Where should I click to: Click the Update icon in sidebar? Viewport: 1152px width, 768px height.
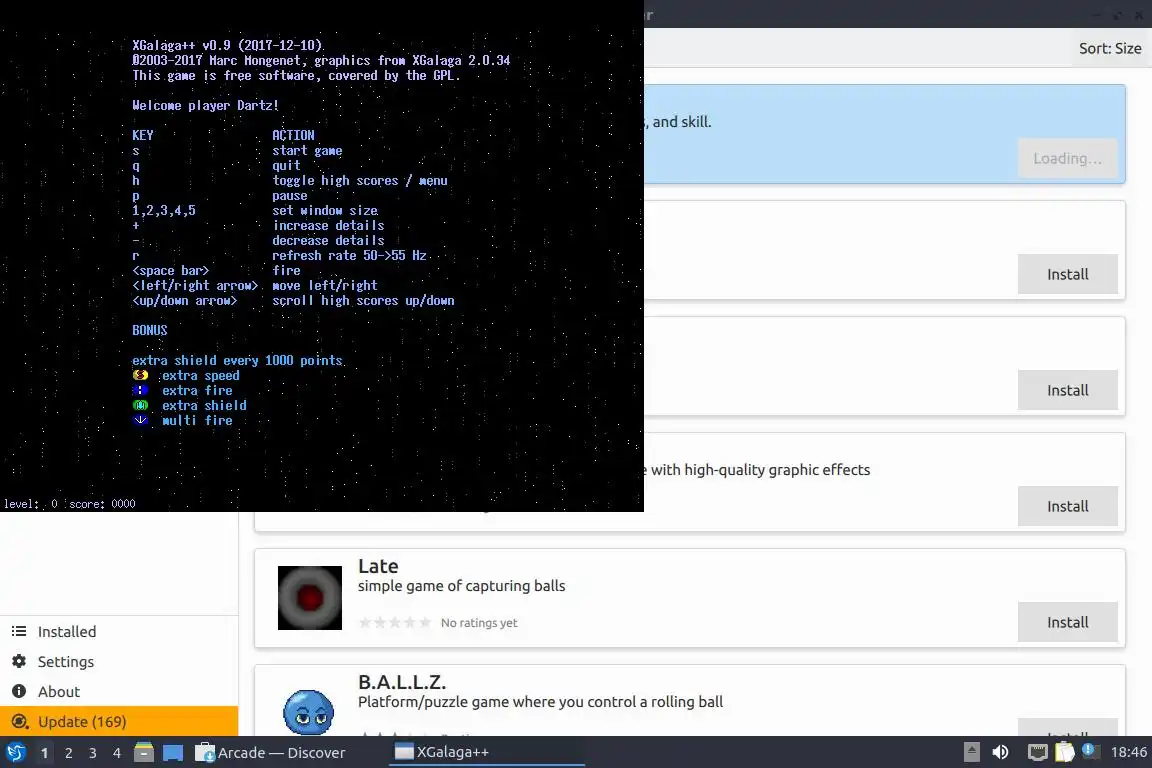tap(21, 722)
